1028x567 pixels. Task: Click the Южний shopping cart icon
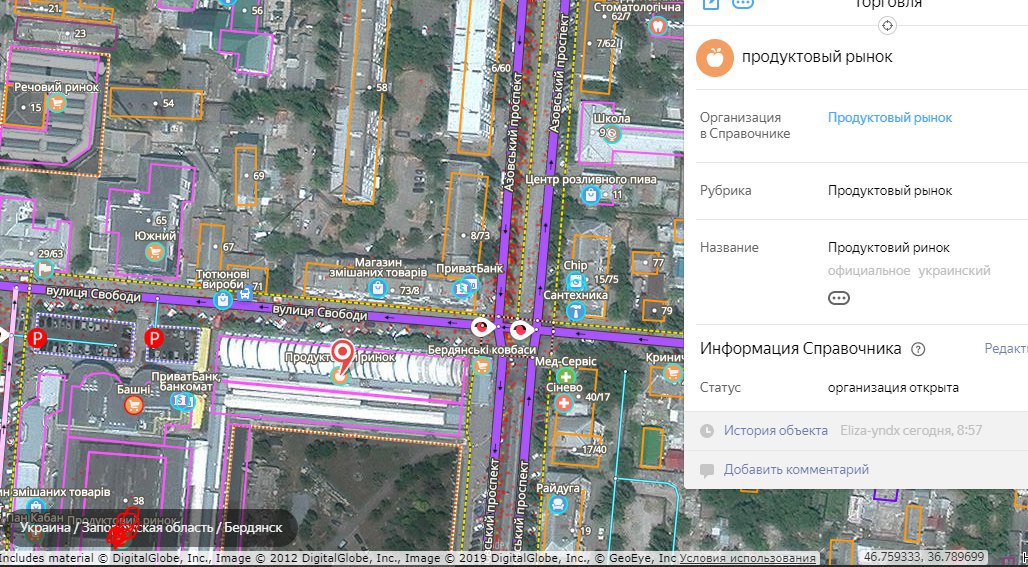[155, 251]
